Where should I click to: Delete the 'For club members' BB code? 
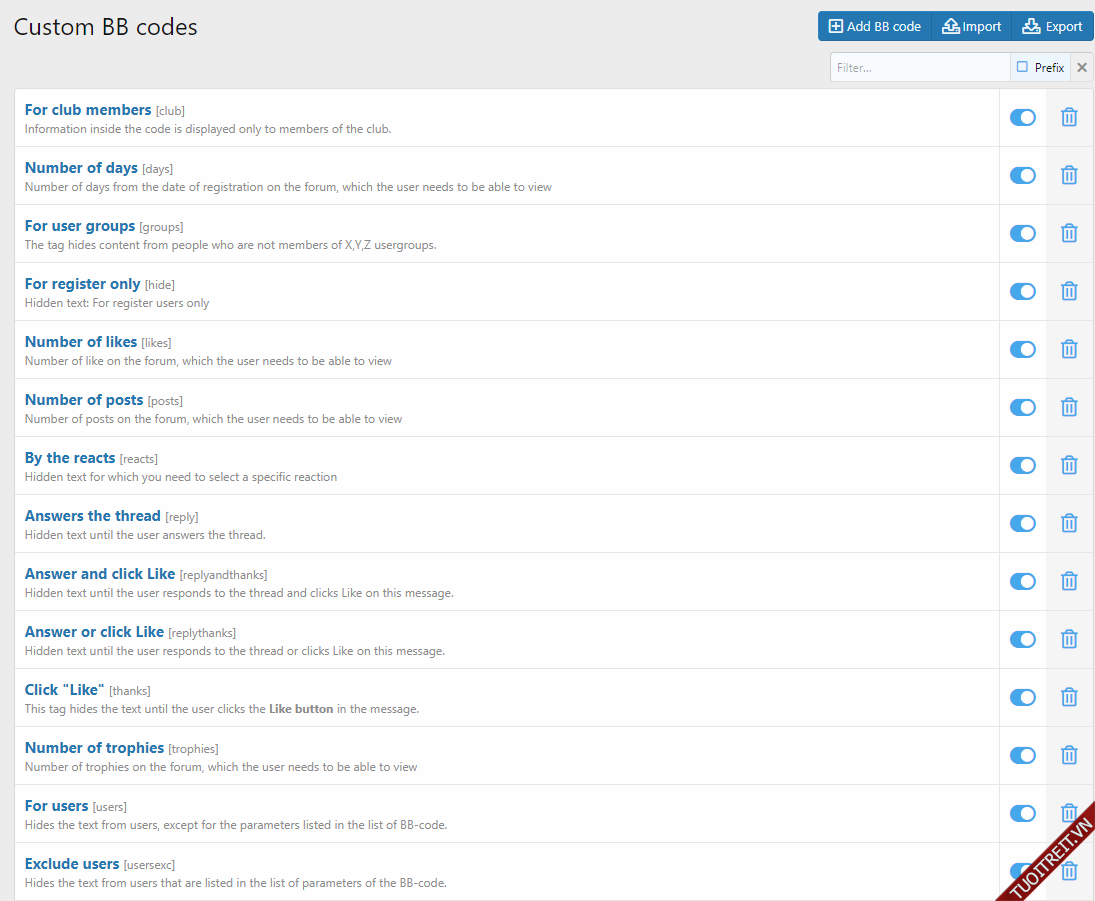click(1069, 117)
